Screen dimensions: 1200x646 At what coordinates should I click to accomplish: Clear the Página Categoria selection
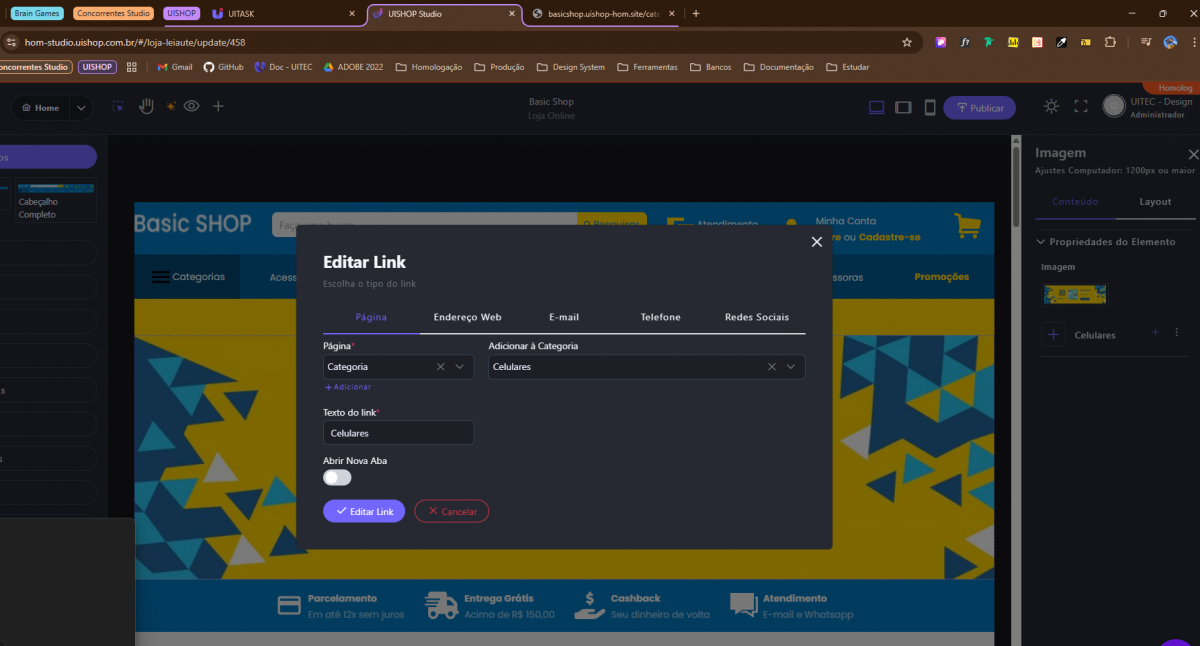pos(440,367)
